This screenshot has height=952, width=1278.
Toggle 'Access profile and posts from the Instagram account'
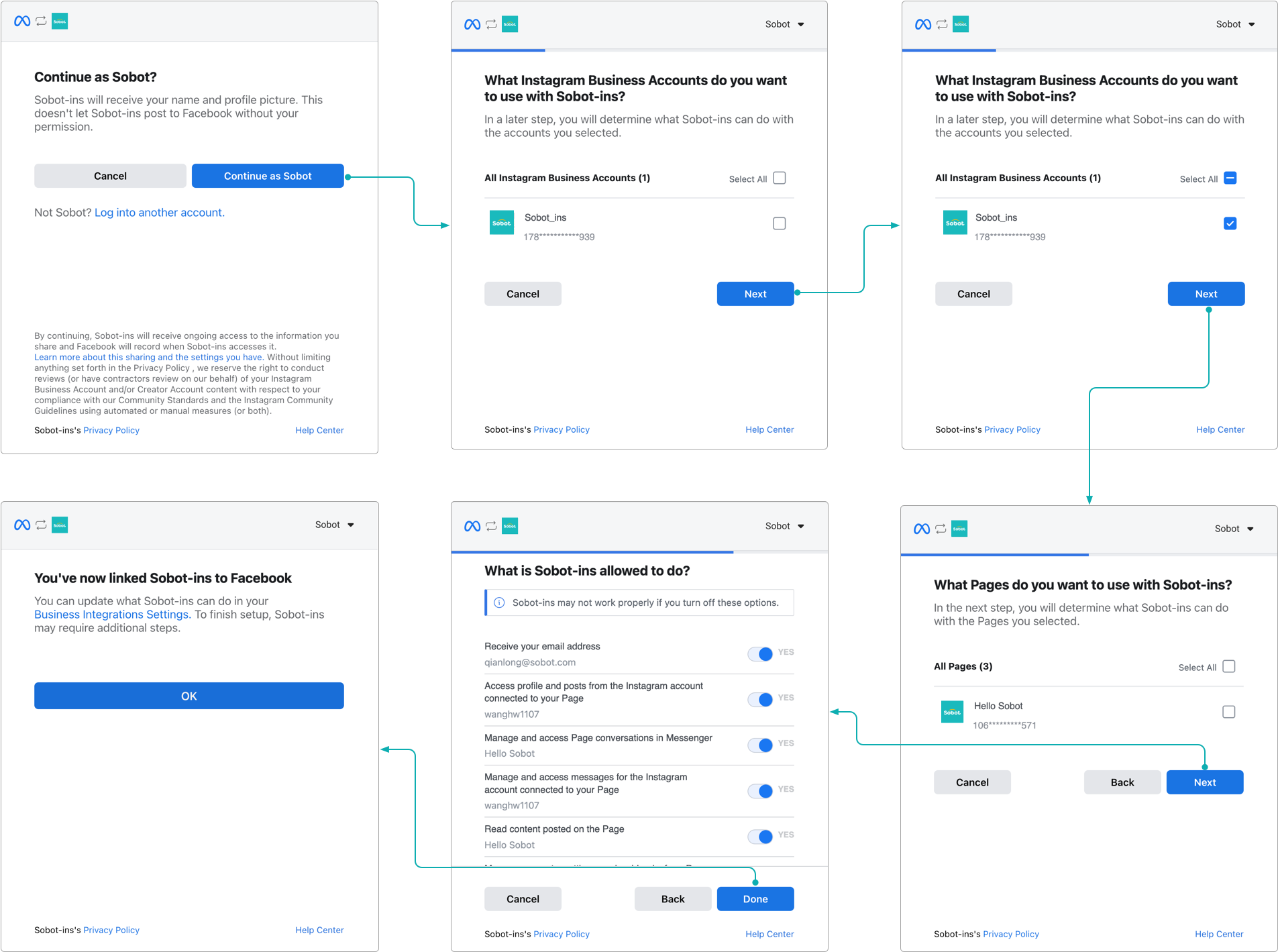[x=760, y=699]
